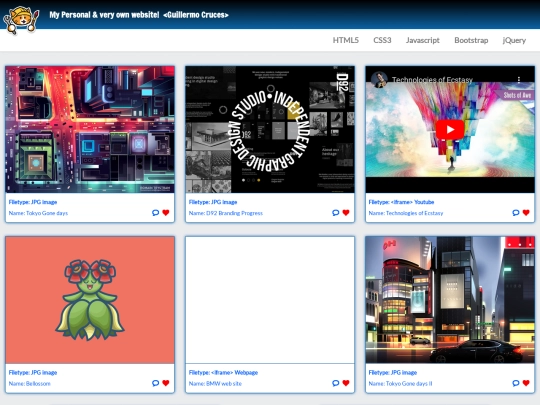The image size is (540, 405).
Task: Comment on the D92 Branding Progress card
Action: pyautogui.click(x=335, y=213)
